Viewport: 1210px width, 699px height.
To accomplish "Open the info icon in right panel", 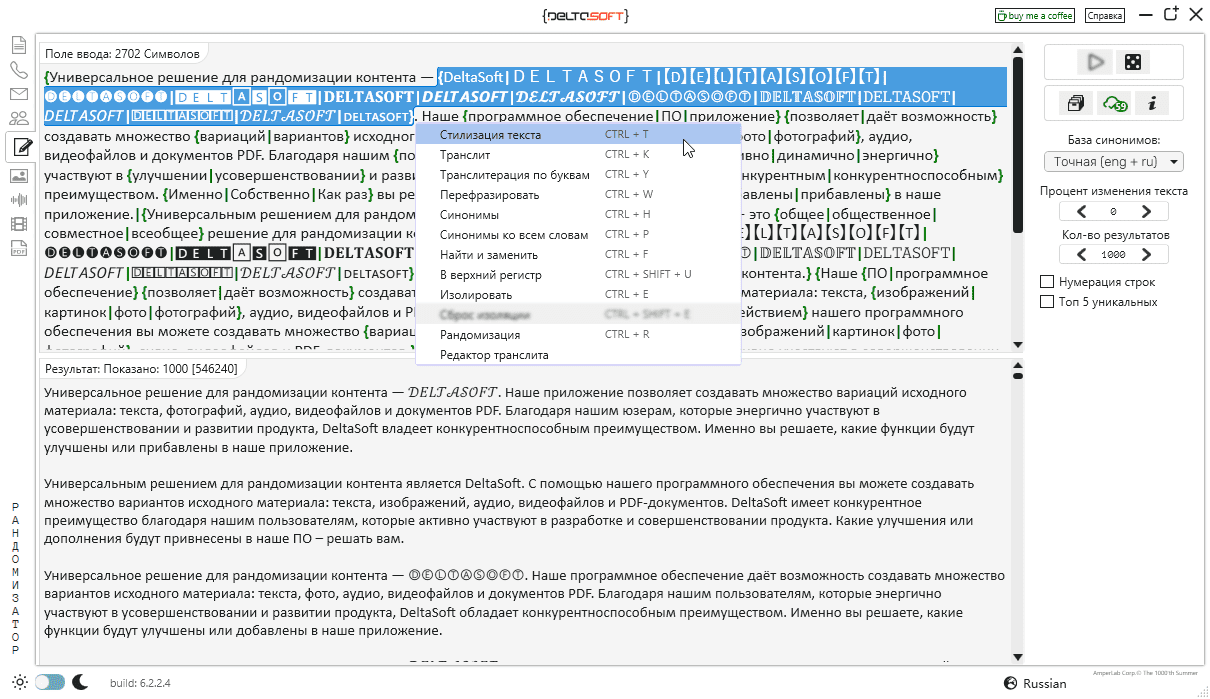I will click(x=1152, y=103).
